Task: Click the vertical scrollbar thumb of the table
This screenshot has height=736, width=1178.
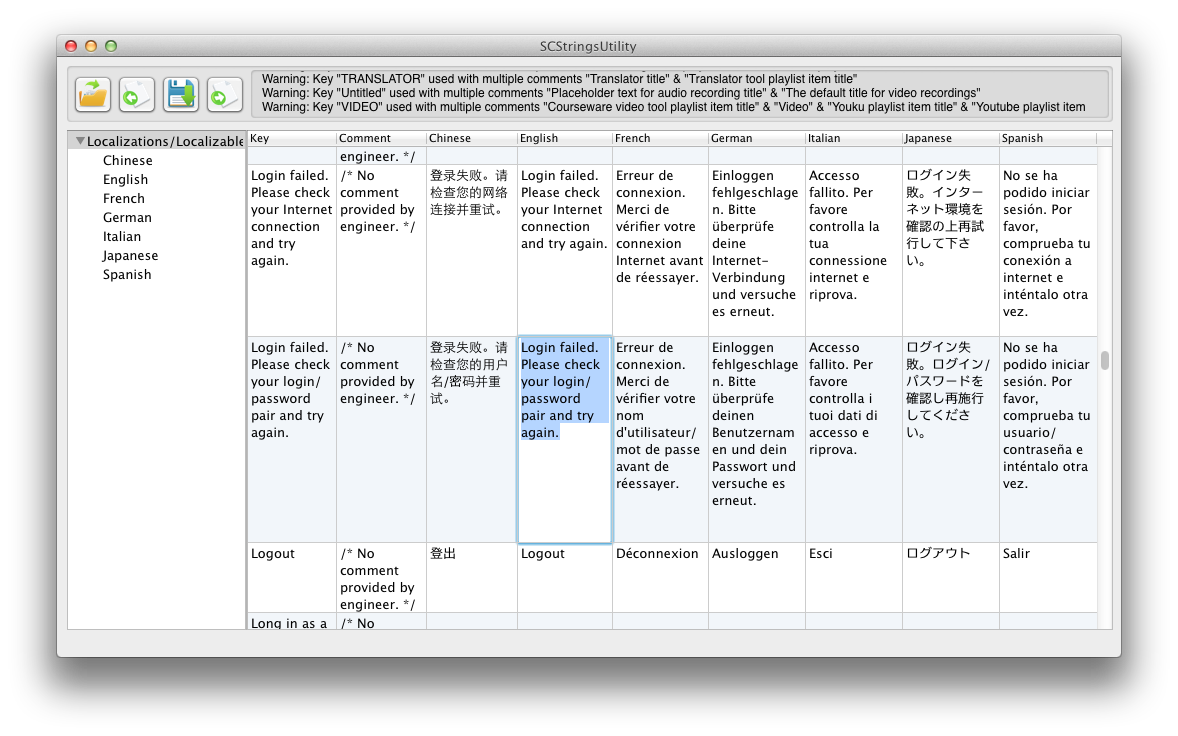Action: coord(1104,360)
